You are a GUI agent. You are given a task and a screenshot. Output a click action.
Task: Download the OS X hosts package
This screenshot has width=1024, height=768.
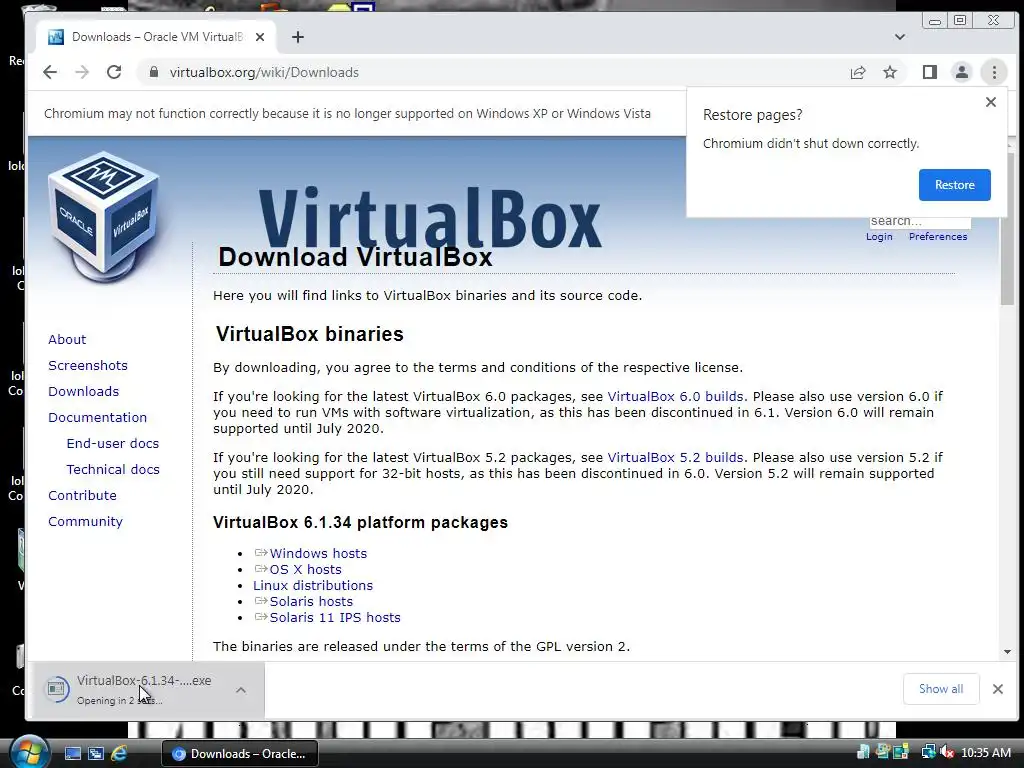[305, 569]
